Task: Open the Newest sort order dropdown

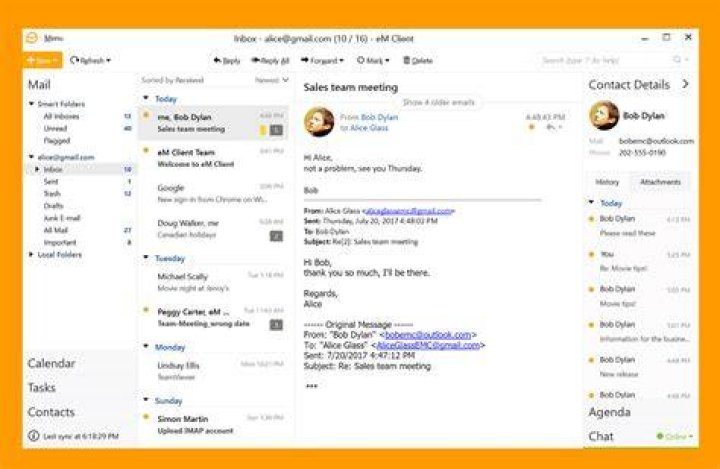Action: [x=272, y=80]
